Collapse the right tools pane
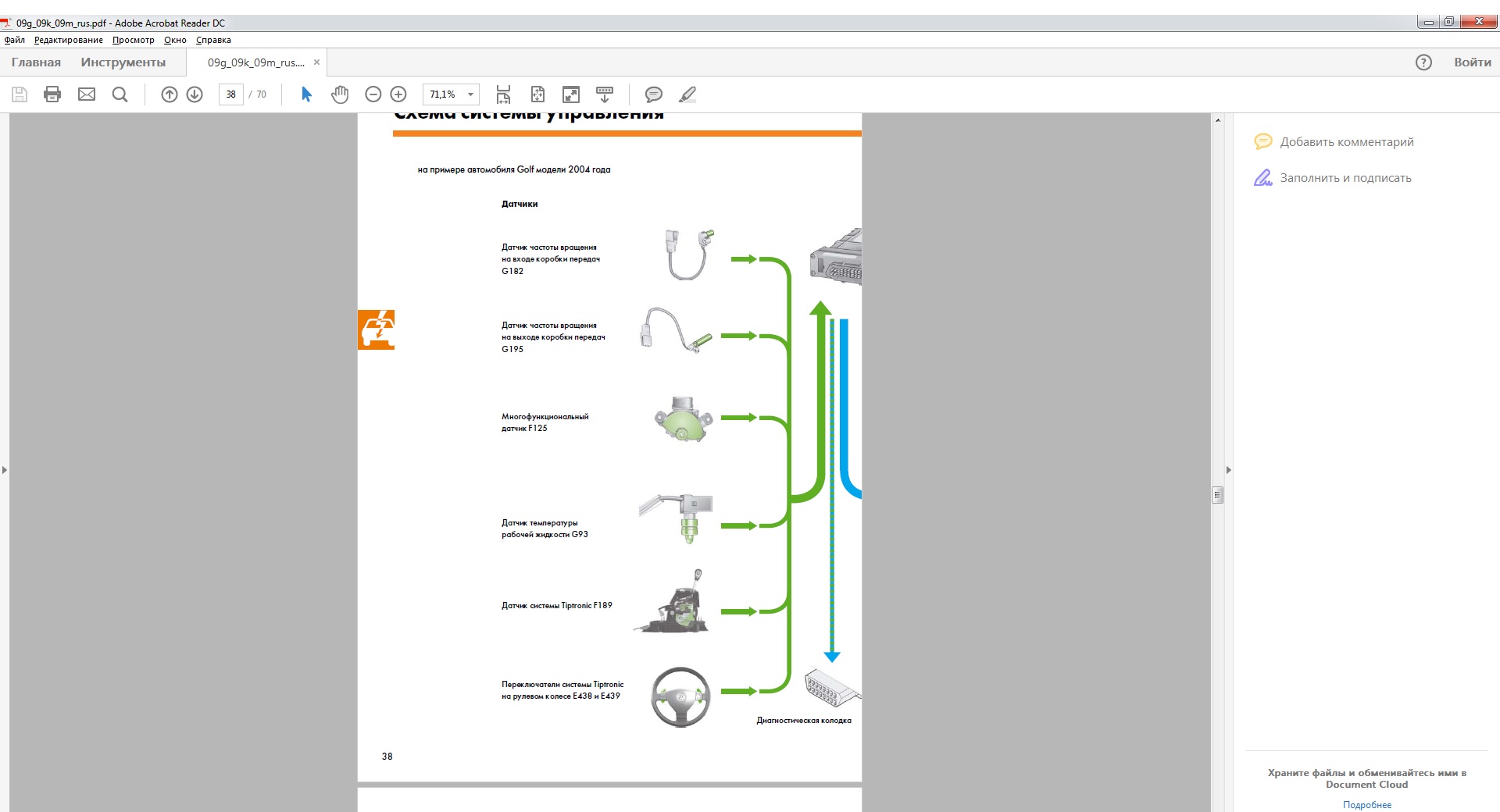This screenshot has height=812, width=1500. pyautogui.click(x=1228, y=470)
